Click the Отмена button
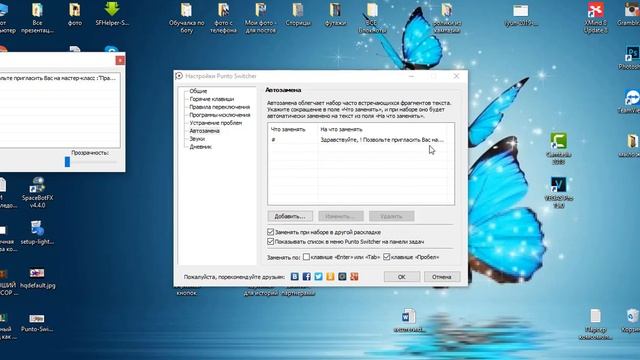This screenshot has height=360, width=640. [x=442, y=277]
